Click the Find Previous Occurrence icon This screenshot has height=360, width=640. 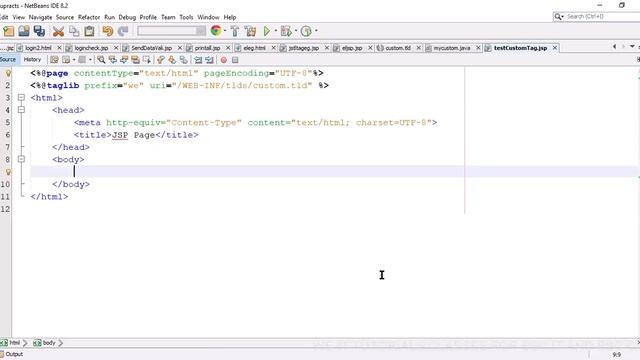tap(112, 60)
